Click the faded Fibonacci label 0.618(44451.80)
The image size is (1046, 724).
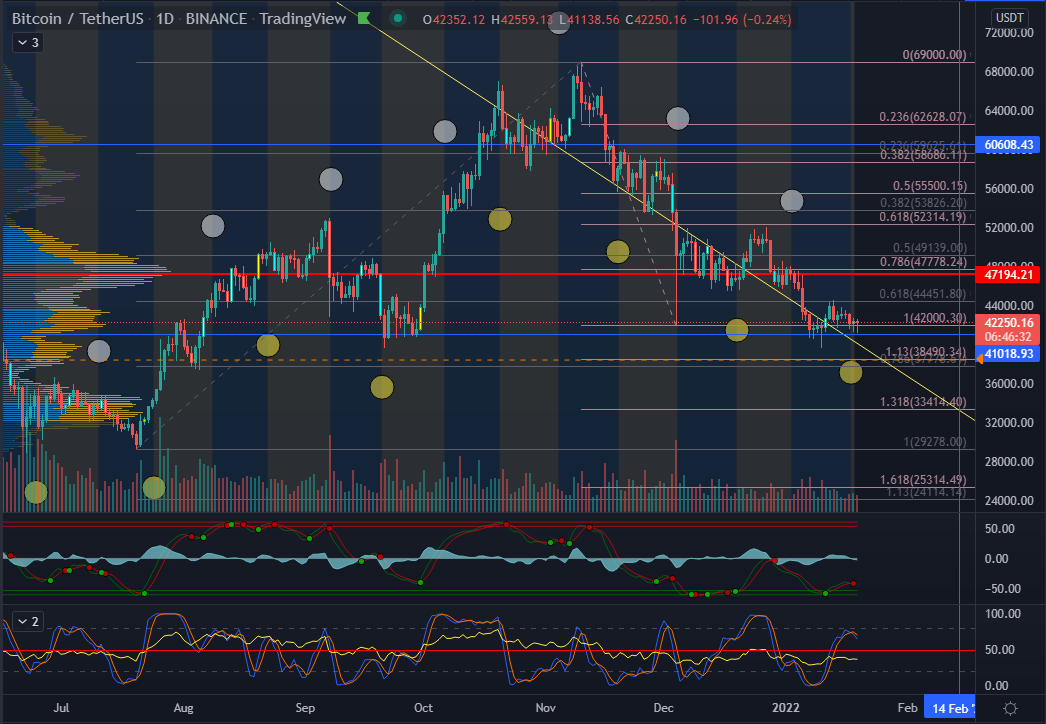[923, 294]
